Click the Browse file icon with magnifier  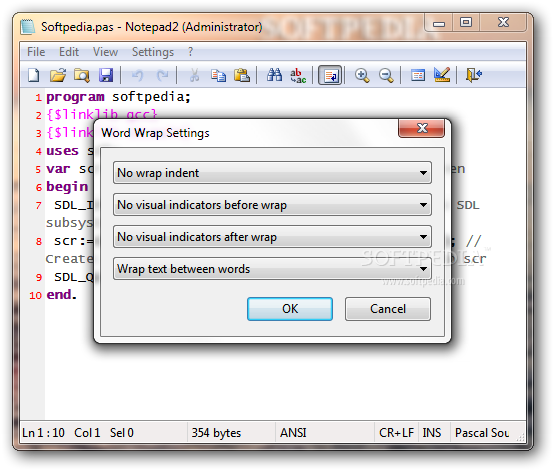click(82, 75)
